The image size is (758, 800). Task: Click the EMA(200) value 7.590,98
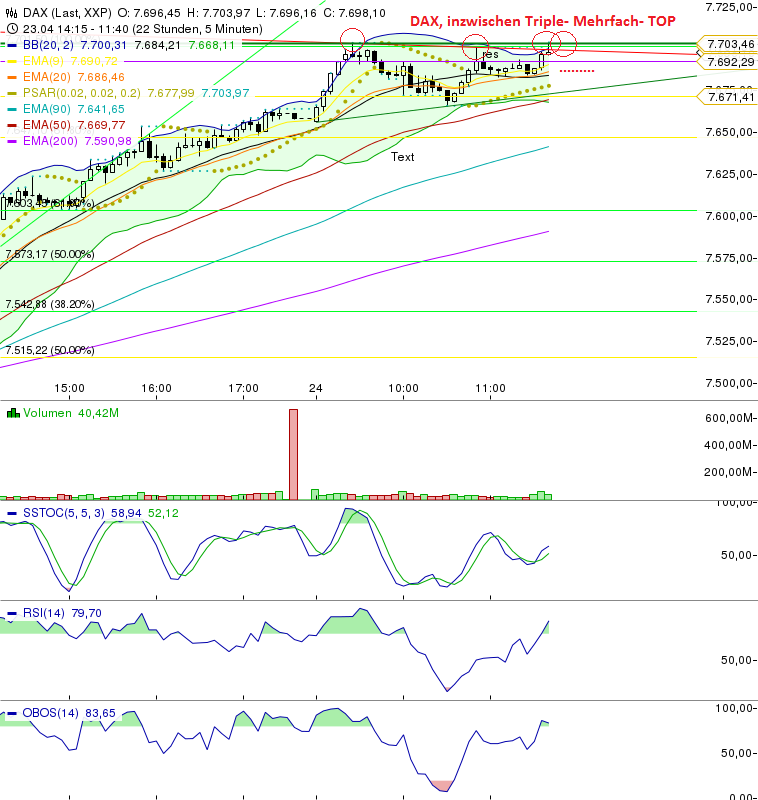click(x=108, y=141)
